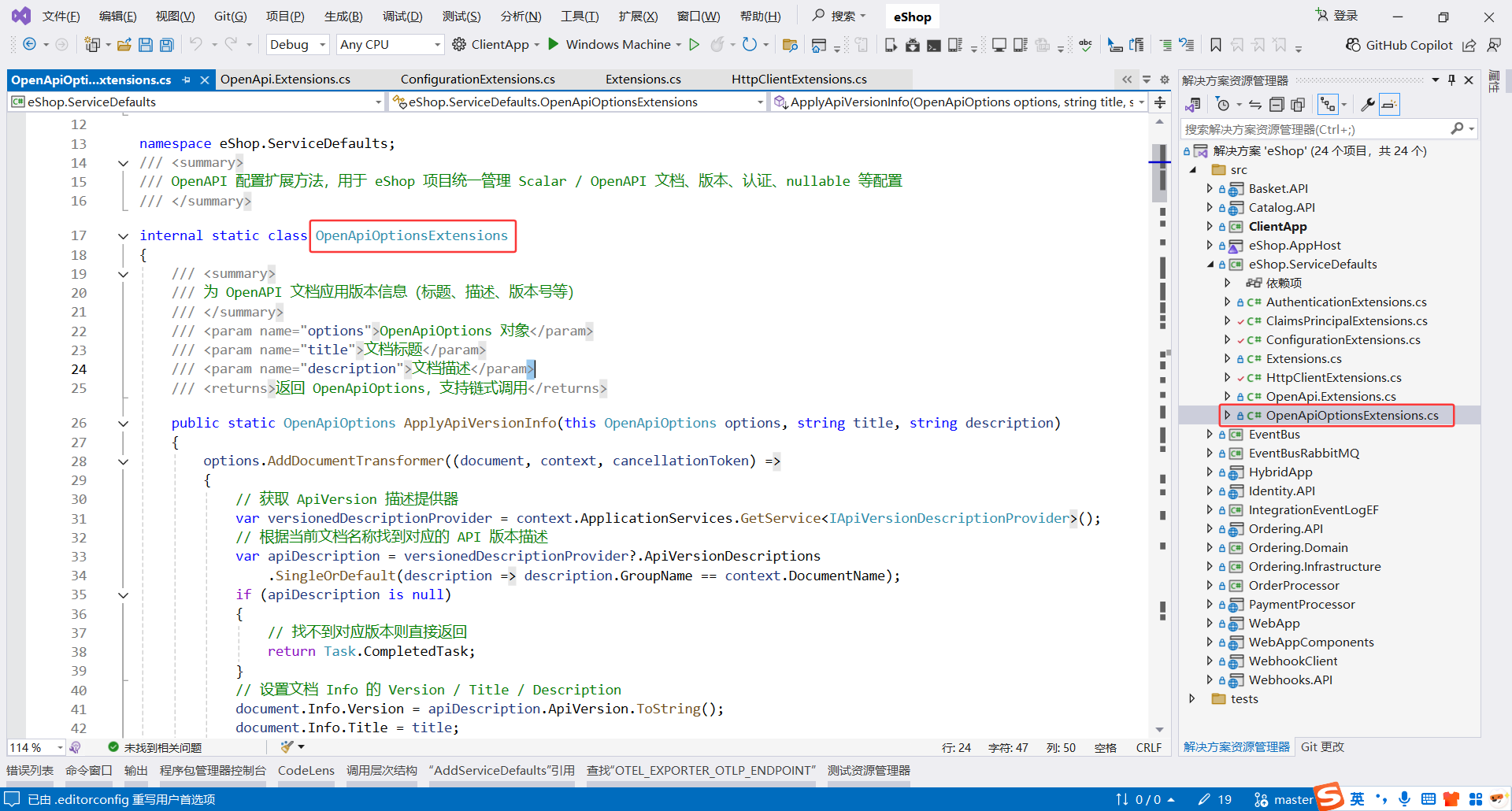This screenshot has height=811, width=1512.
Task: Unpin the Solution Explorer panel
Action: [1451, 80]
